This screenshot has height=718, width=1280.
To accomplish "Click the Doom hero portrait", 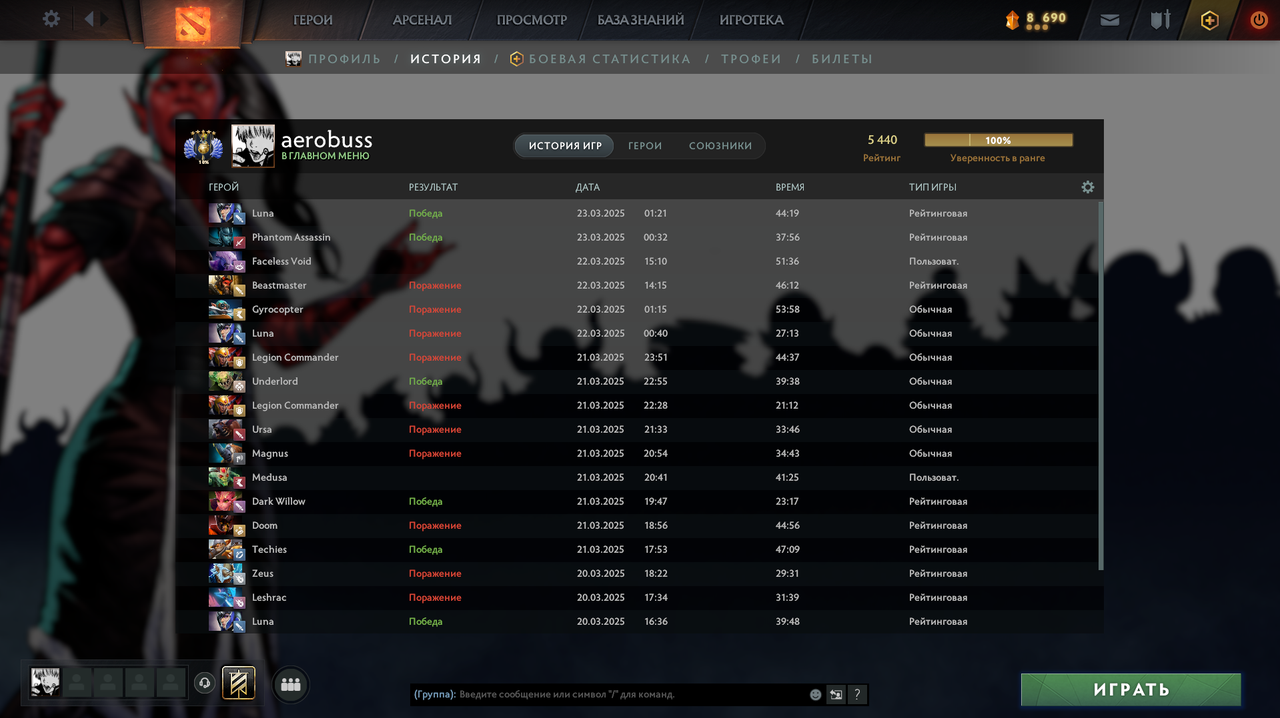I will 227,525.
